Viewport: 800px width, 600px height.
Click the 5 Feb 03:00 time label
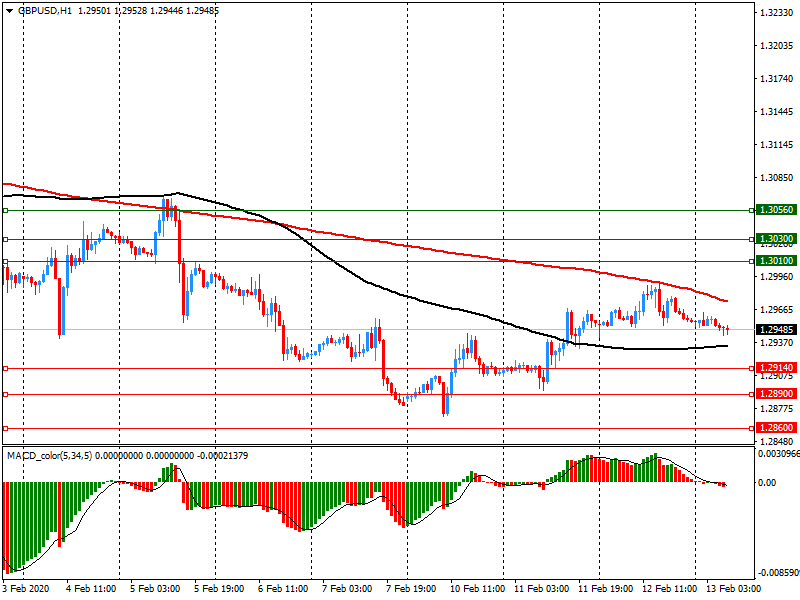[x=155, y=589]
